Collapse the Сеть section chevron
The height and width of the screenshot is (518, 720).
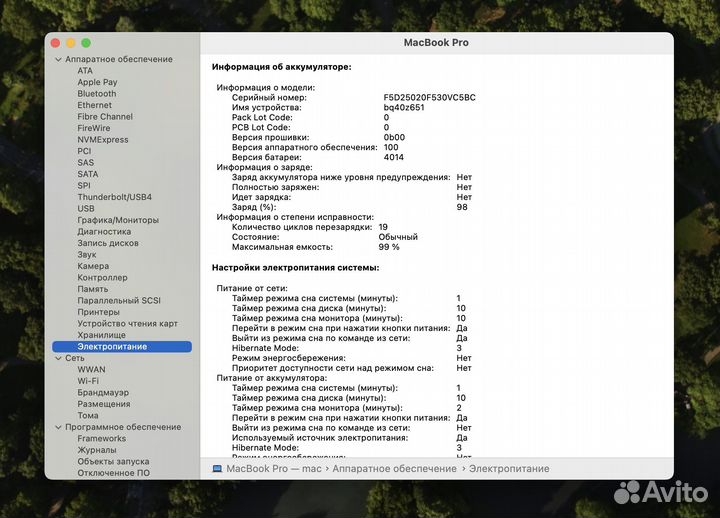(x=58, y=358)
